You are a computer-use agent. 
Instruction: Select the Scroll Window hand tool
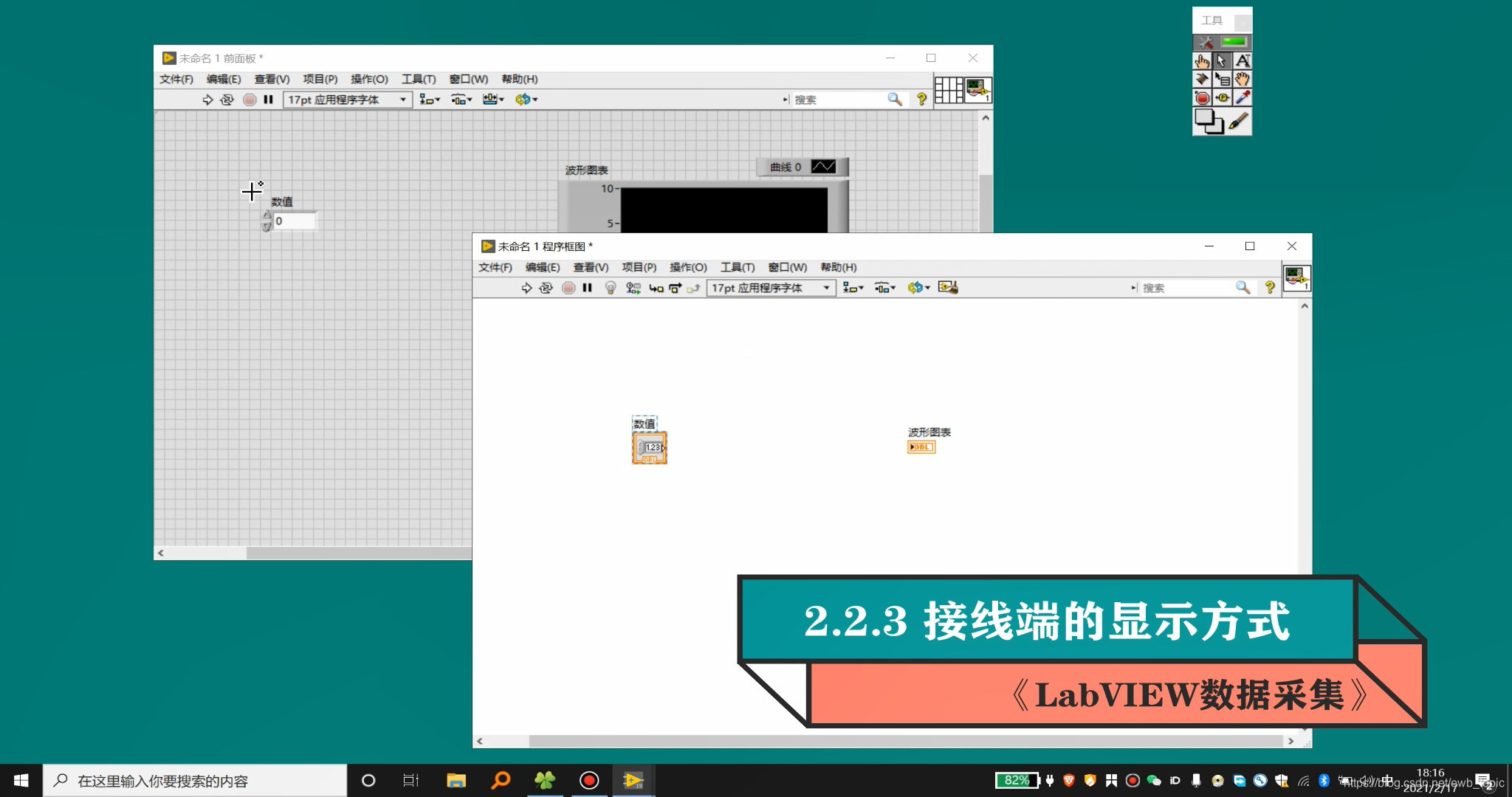[x=1243, y=79]
